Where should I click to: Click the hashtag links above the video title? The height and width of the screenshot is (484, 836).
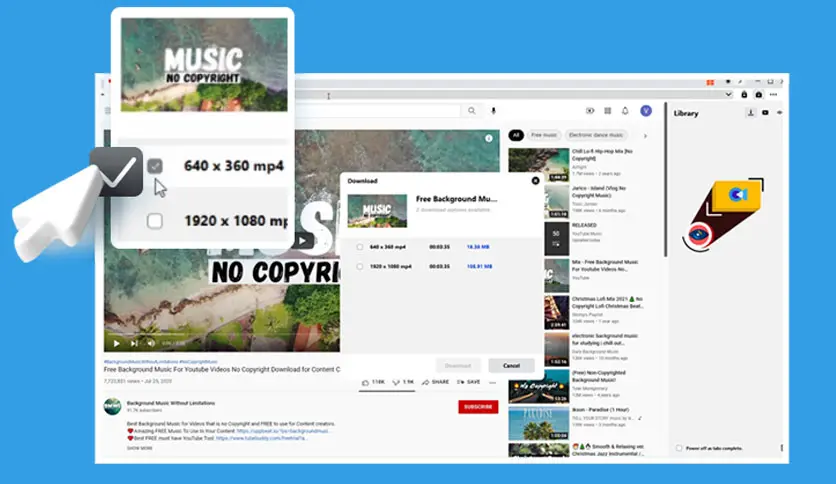click(x=160, y=362)
